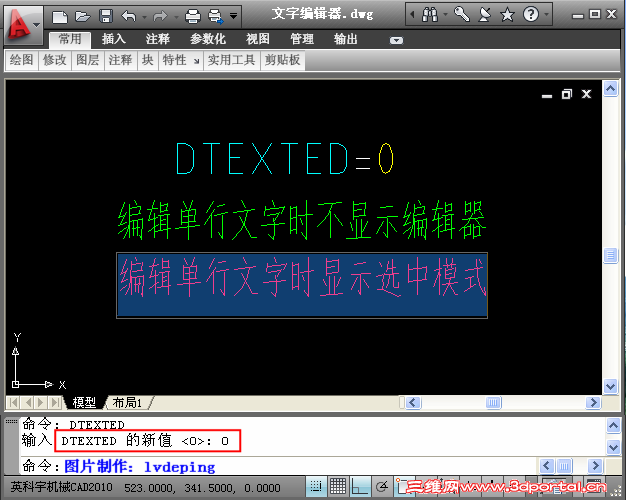This screenshot has height=500, width=626.
Task: Select the 模型 layout tab
Action: [84, 403]
